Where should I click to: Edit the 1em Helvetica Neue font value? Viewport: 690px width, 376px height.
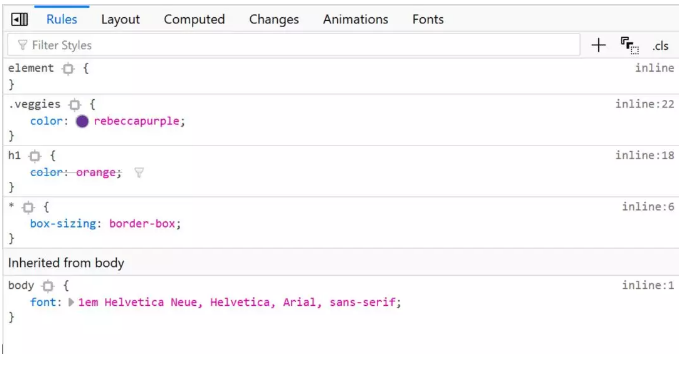click(x=237, y=302)
